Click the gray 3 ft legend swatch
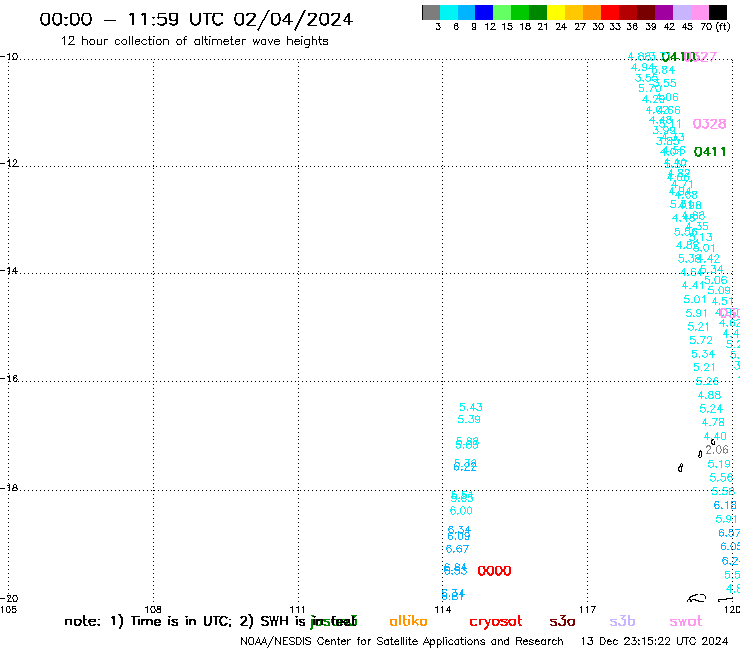 (431, 12)
